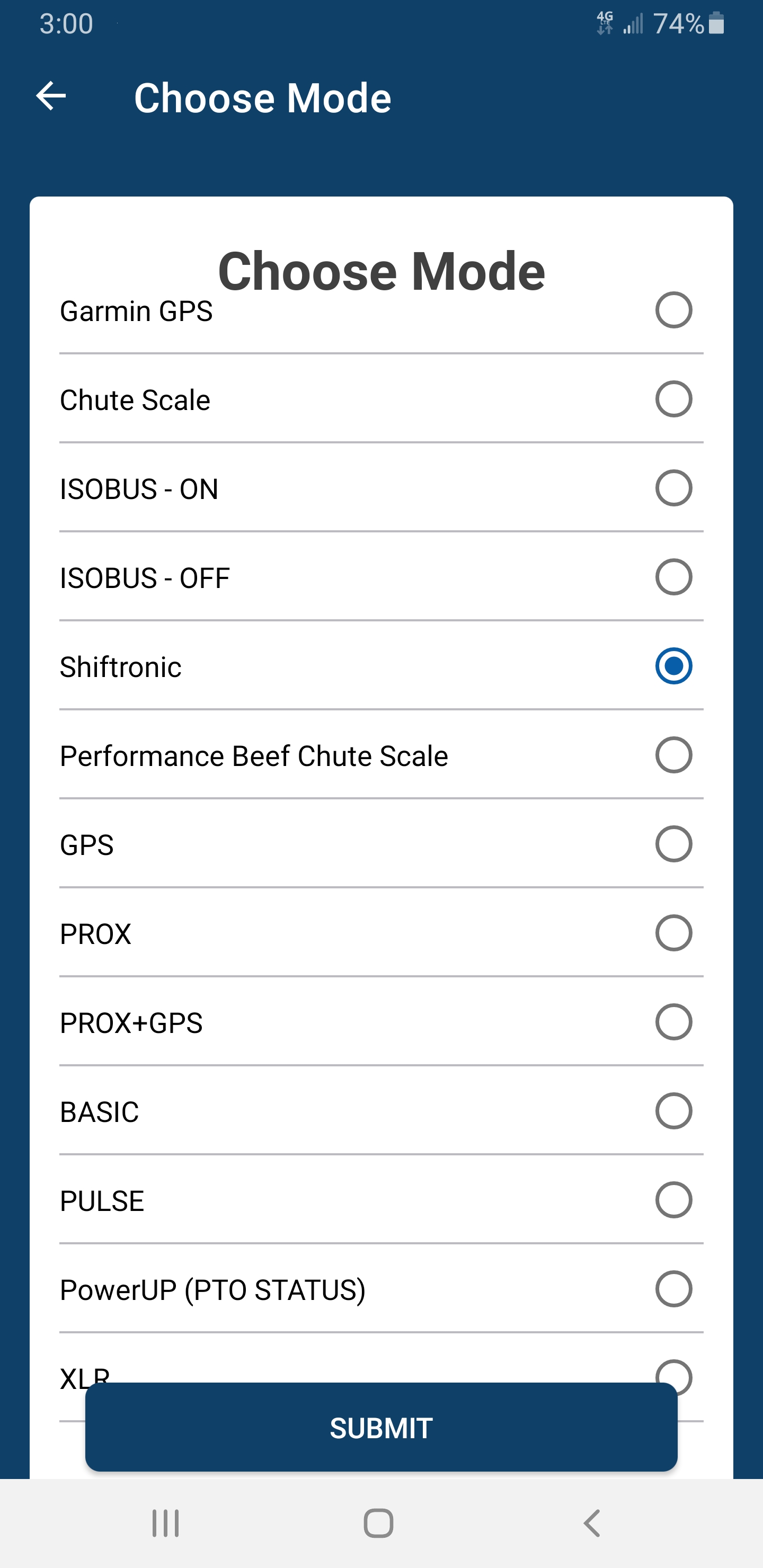Tap the 4G LTE signal indicator
The height and width of the screenshot is (1568, 763).
click(605, 24)
